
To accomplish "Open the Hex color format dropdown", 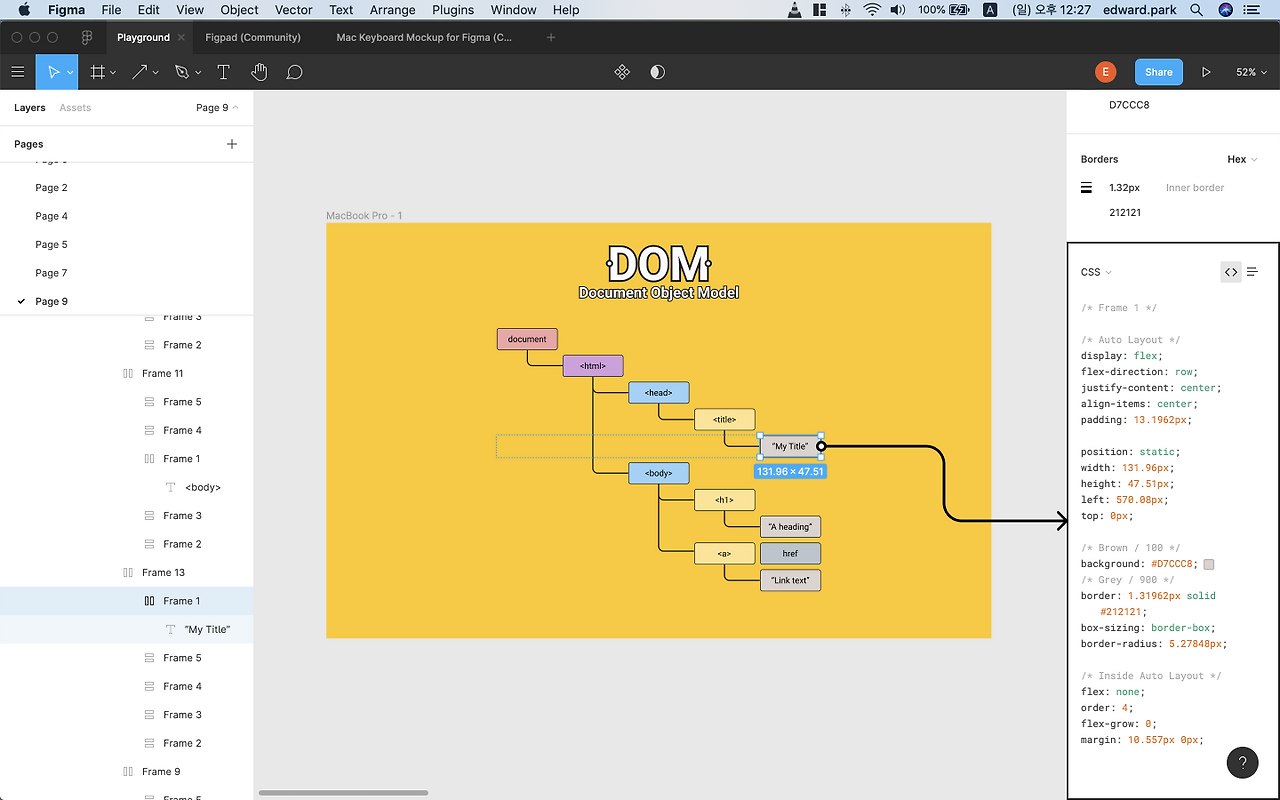I will pos(1242,159).
